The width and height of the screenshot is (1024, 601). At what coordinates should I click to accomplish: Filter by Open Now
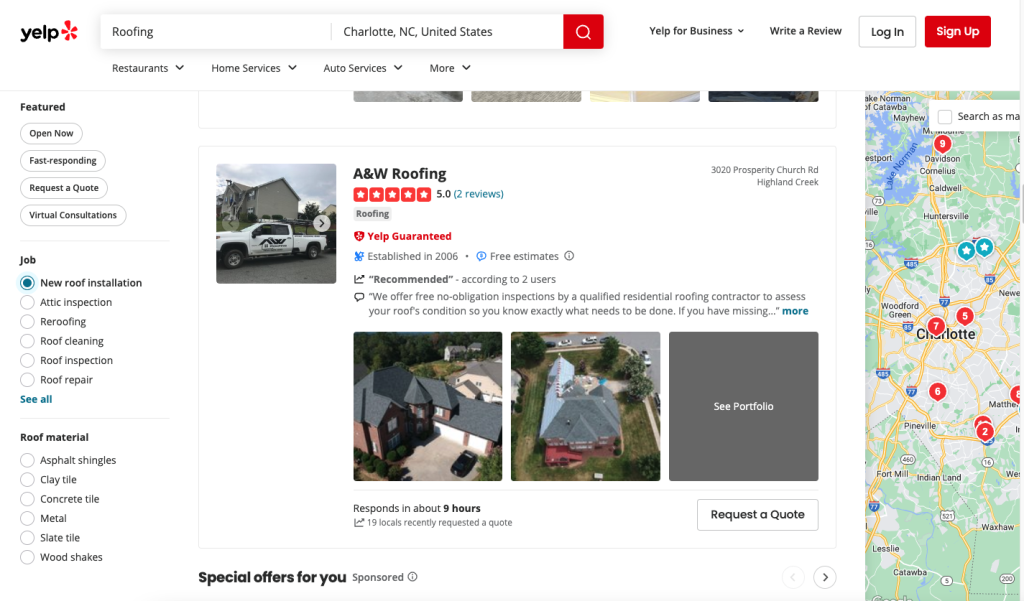point(51,133)
